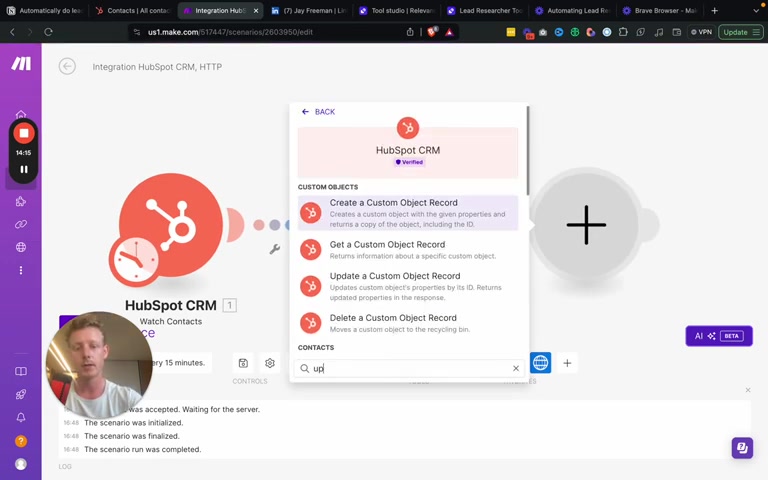
Task: Open the Brave wallet icon
Action: click(676, 32)
